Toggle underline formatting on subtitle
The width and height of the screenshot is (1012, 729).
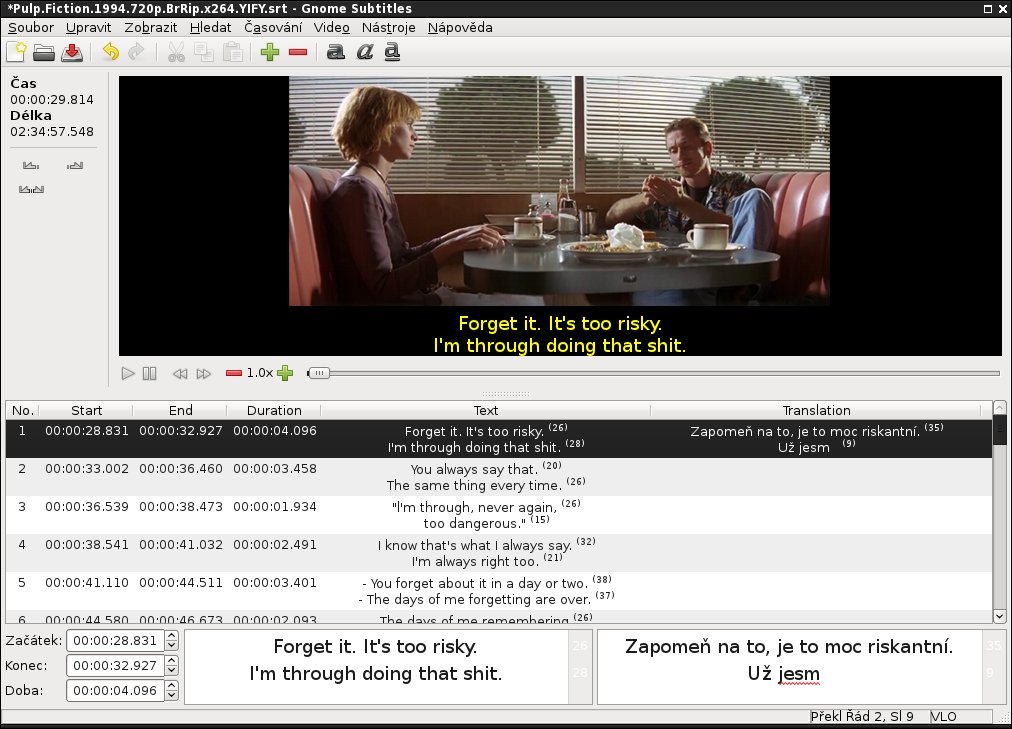click(393, 53)
